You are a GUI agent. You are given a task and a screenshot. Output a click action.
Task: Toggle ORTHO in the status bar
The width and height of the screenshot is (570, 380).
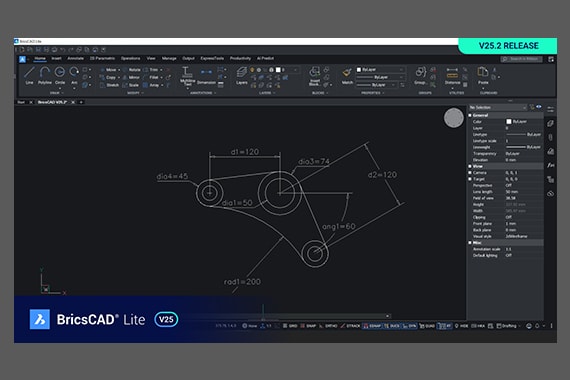point(328,326)
